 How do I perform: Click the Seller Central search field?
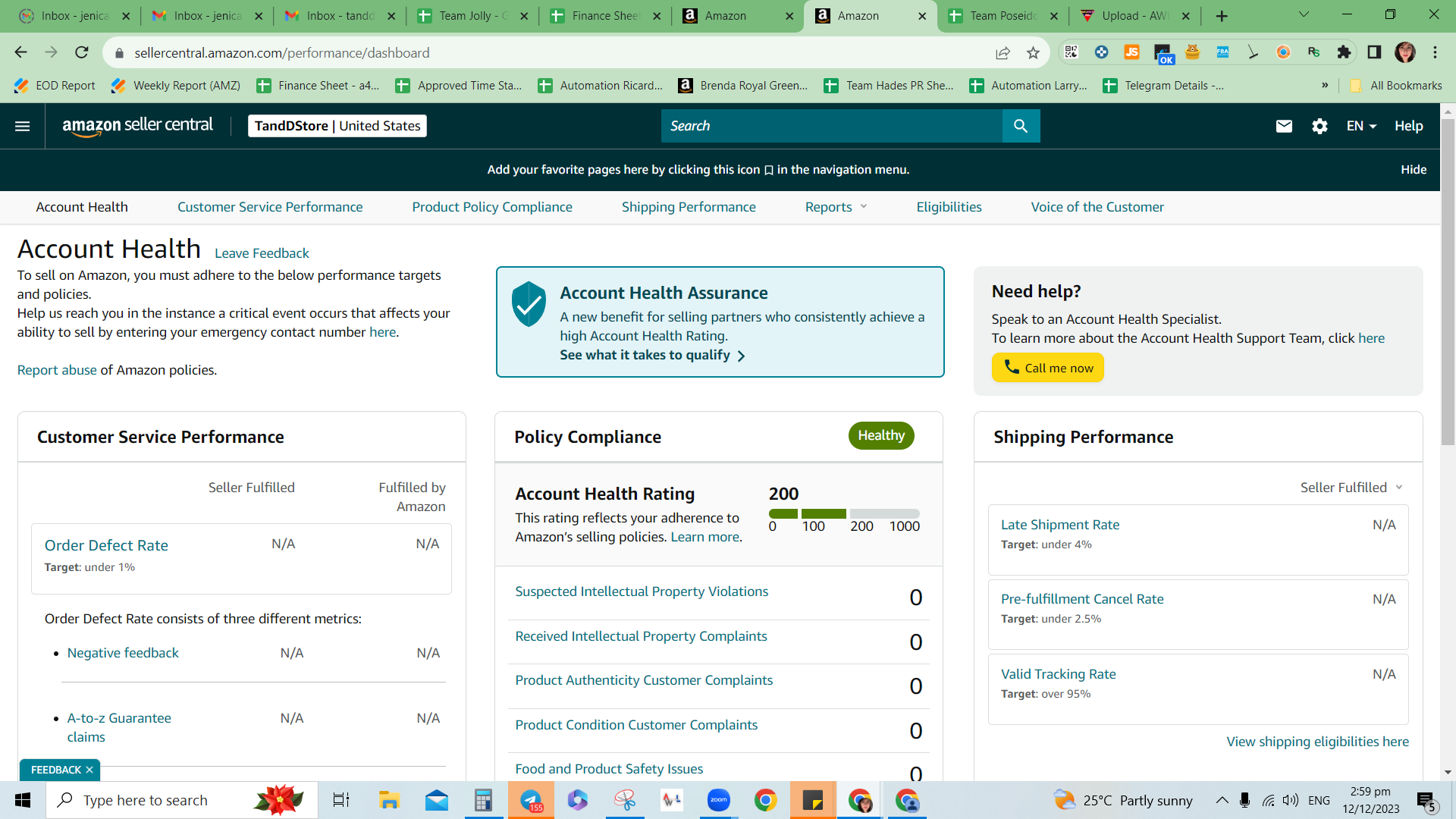(832, 126)
